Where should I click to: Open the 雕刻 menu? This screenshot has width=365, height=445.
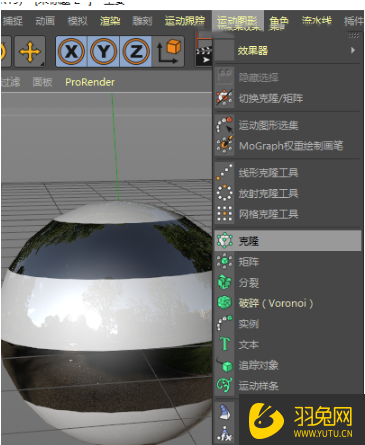(142, 21)
